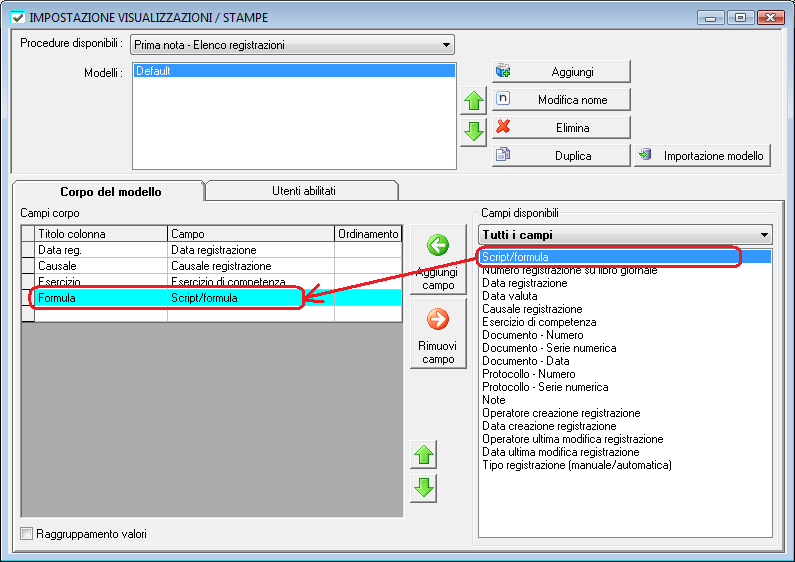Click the Importazione modello button's icon

tap(645, 154)
